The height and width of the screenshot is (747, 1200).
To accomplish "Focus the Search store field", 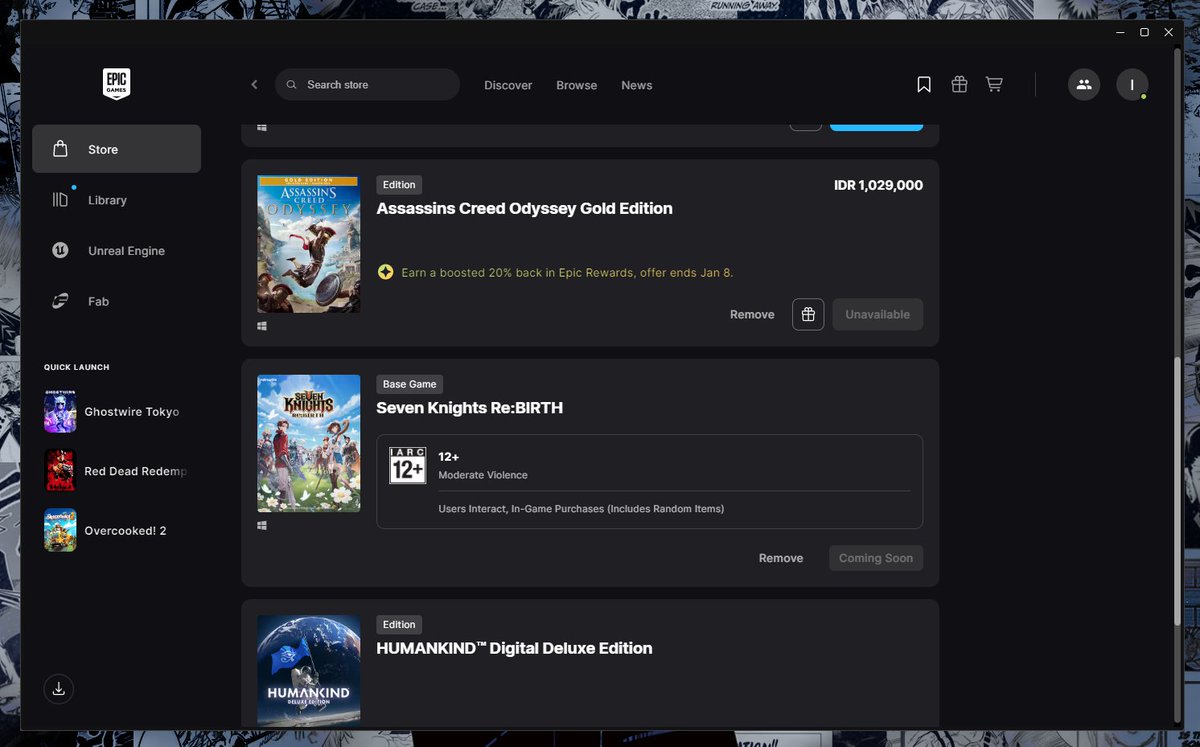I will (x=367, y=85).
